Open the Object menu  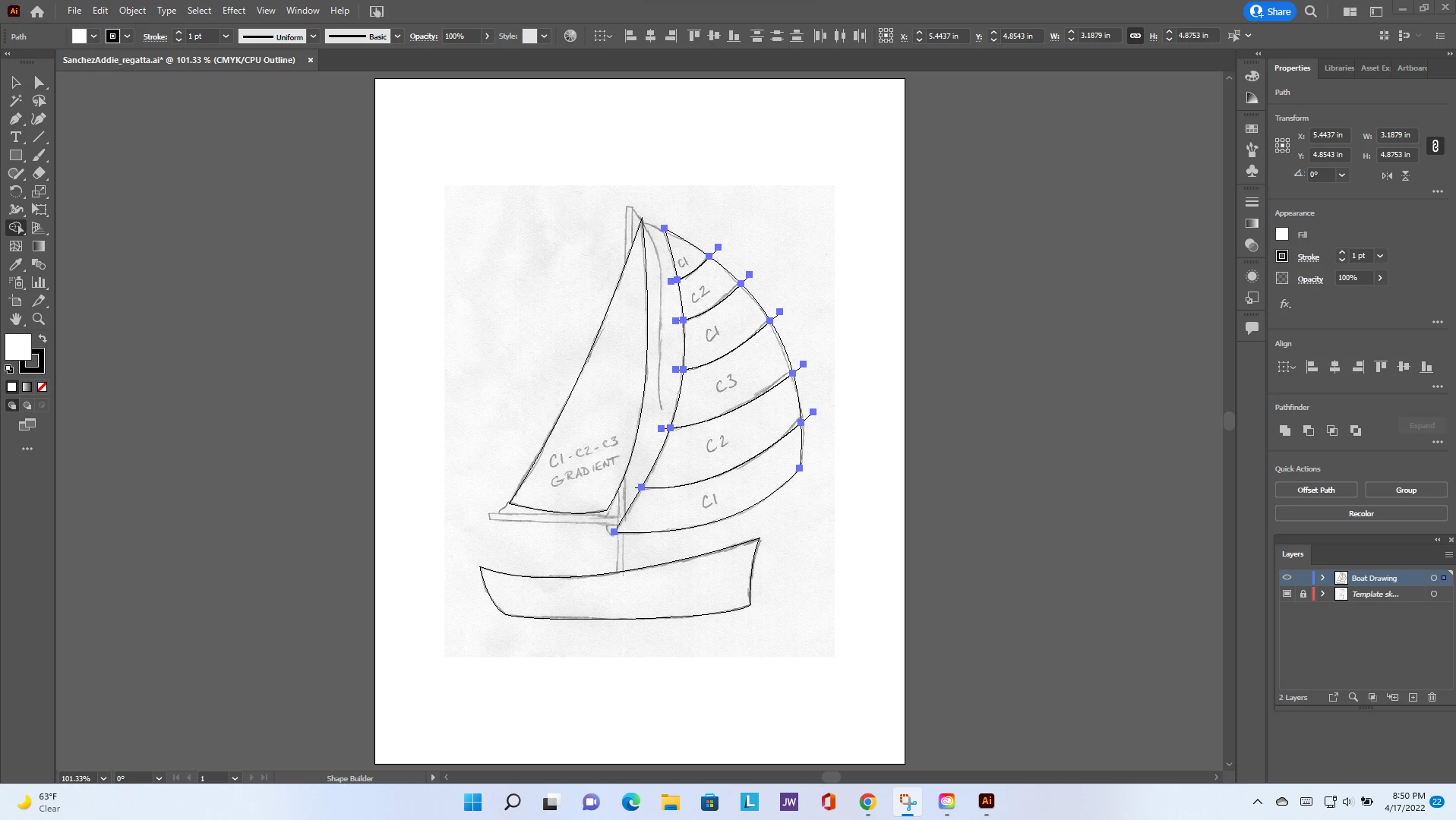132,11
